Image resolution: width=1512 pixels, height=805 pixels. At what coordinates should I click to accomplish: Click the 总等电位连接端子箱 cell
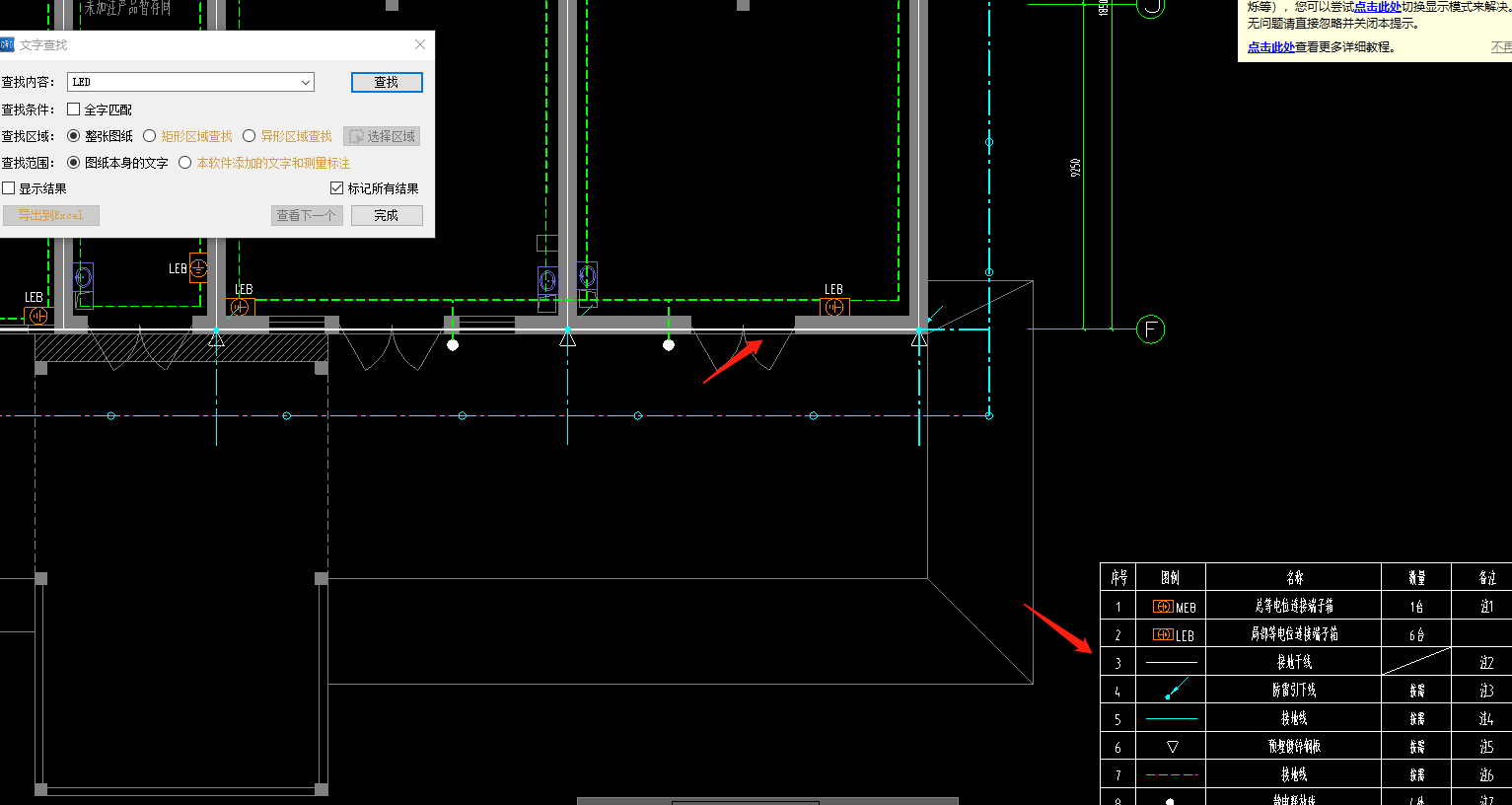(1294, 606)
